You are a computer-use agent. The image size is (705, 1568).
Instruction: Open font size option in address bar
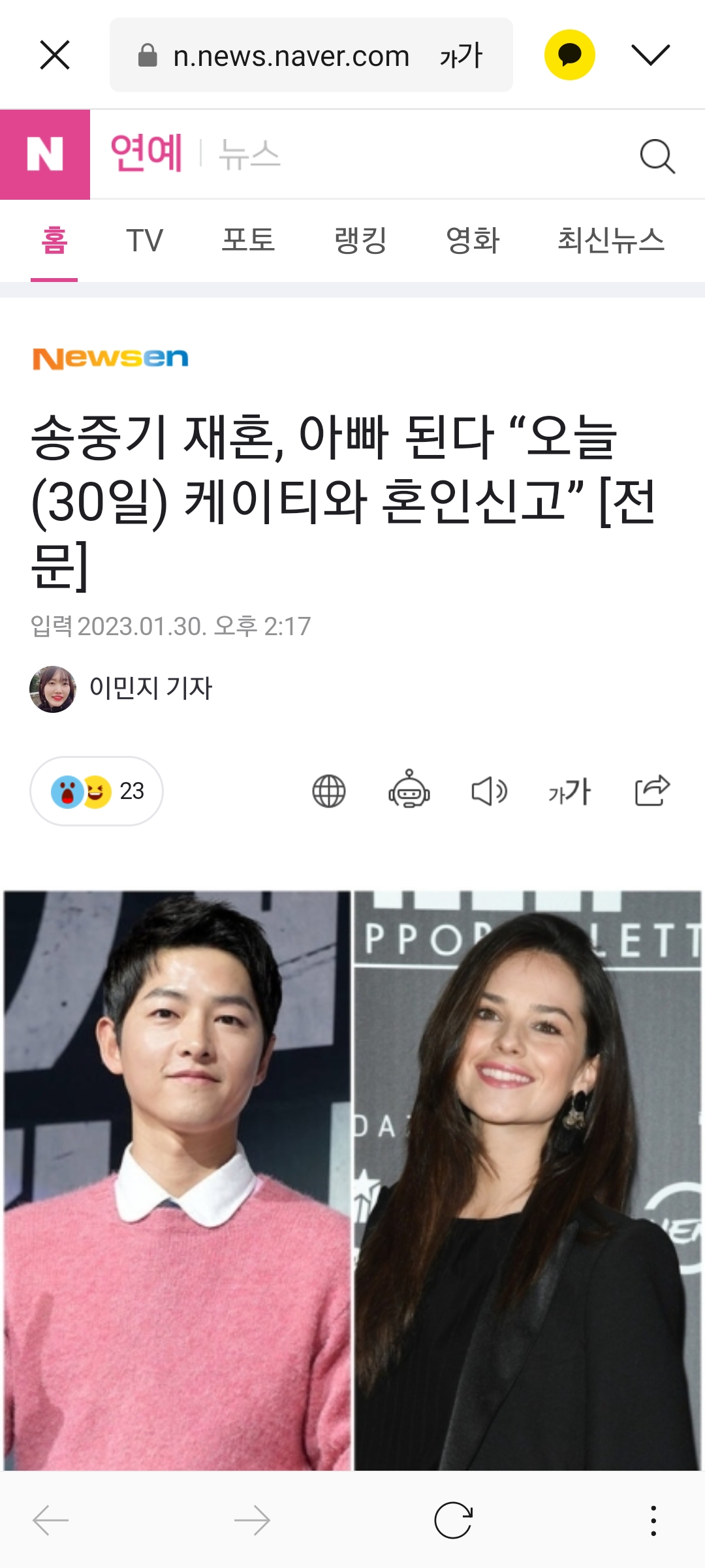click(x=461, y=55)
